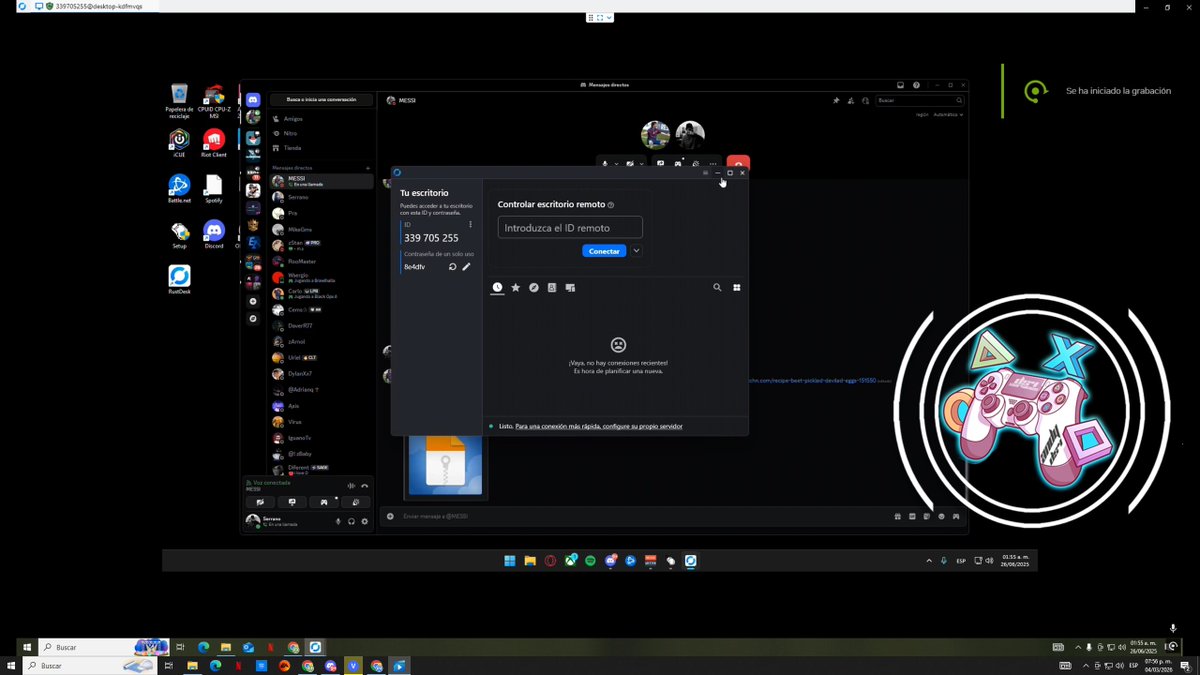This screenshot has width=1200, height=675.
Task: Attach file with plus in message bar
Action: pos(390,516)
